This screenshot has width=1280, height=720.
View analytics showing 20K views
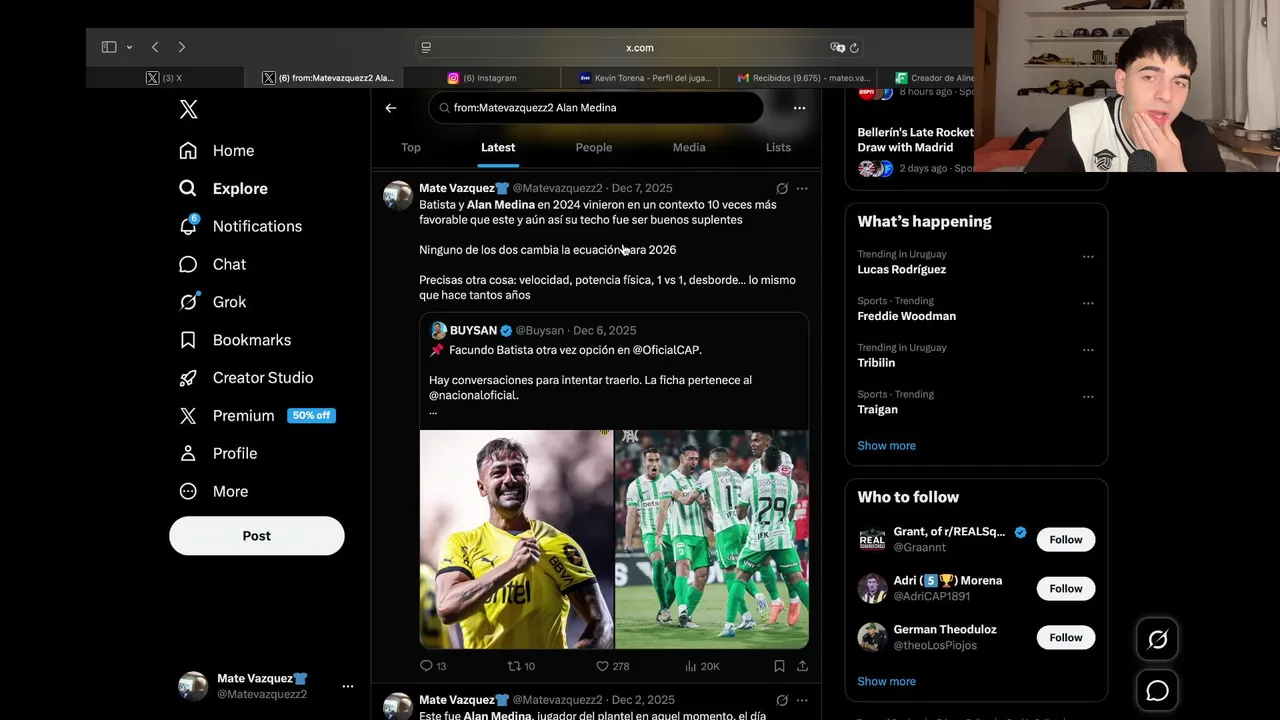702,666
